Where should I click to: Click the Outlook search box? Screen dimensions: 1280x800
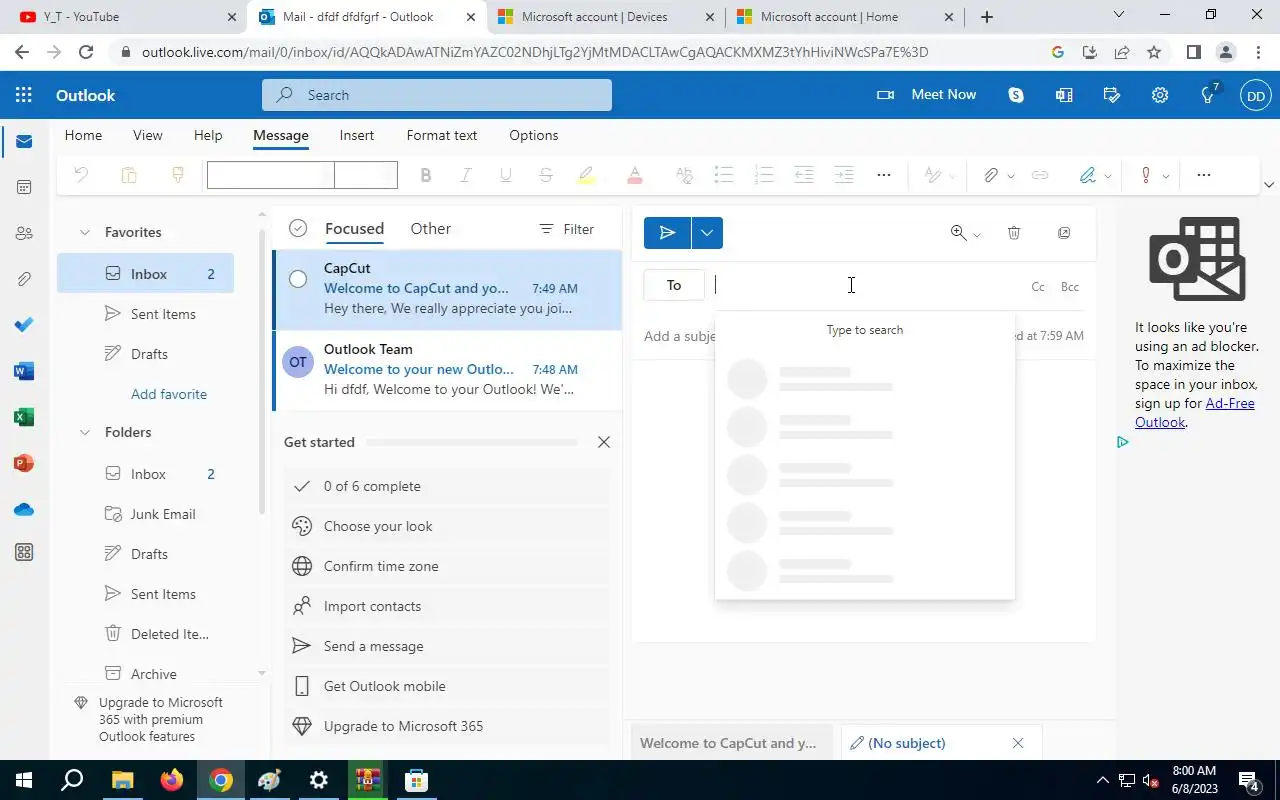coord(437,95)
